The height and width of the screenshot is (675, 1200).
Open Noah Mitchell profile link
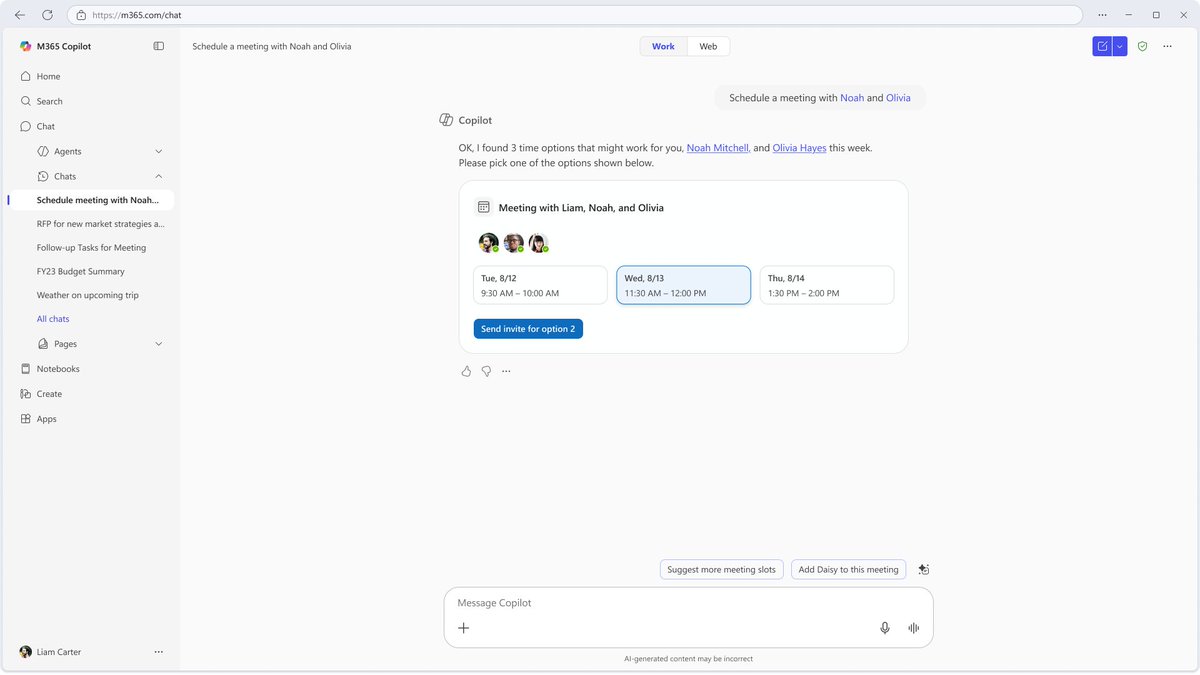717,148
